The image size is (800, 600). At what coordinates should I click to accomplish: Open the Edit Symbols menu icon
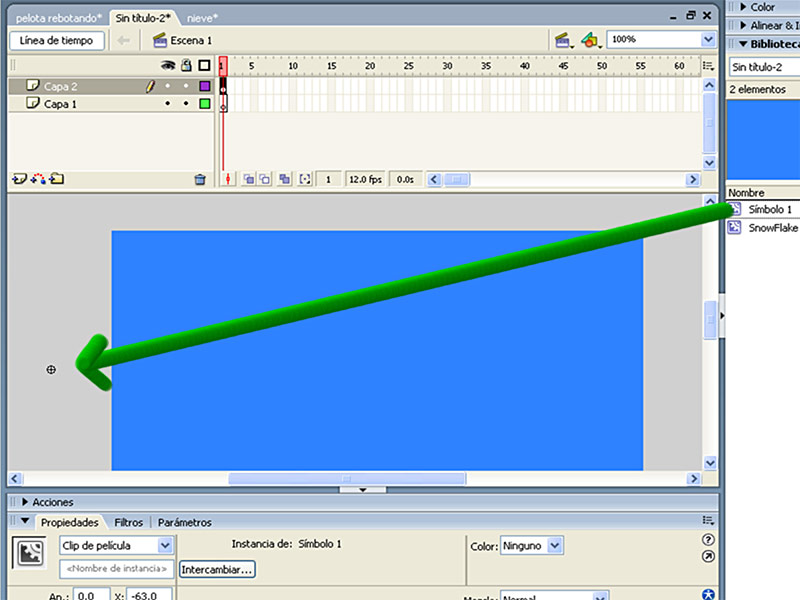click(591, 41)
